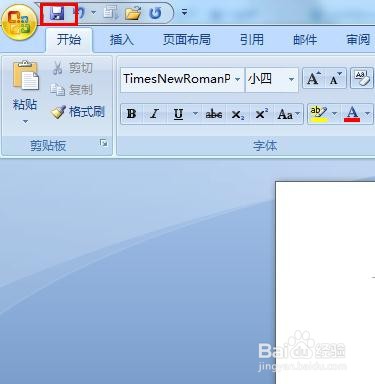Open the Office button menu
375x384 pixels.
pyautogui.click(x=19, y=22)
